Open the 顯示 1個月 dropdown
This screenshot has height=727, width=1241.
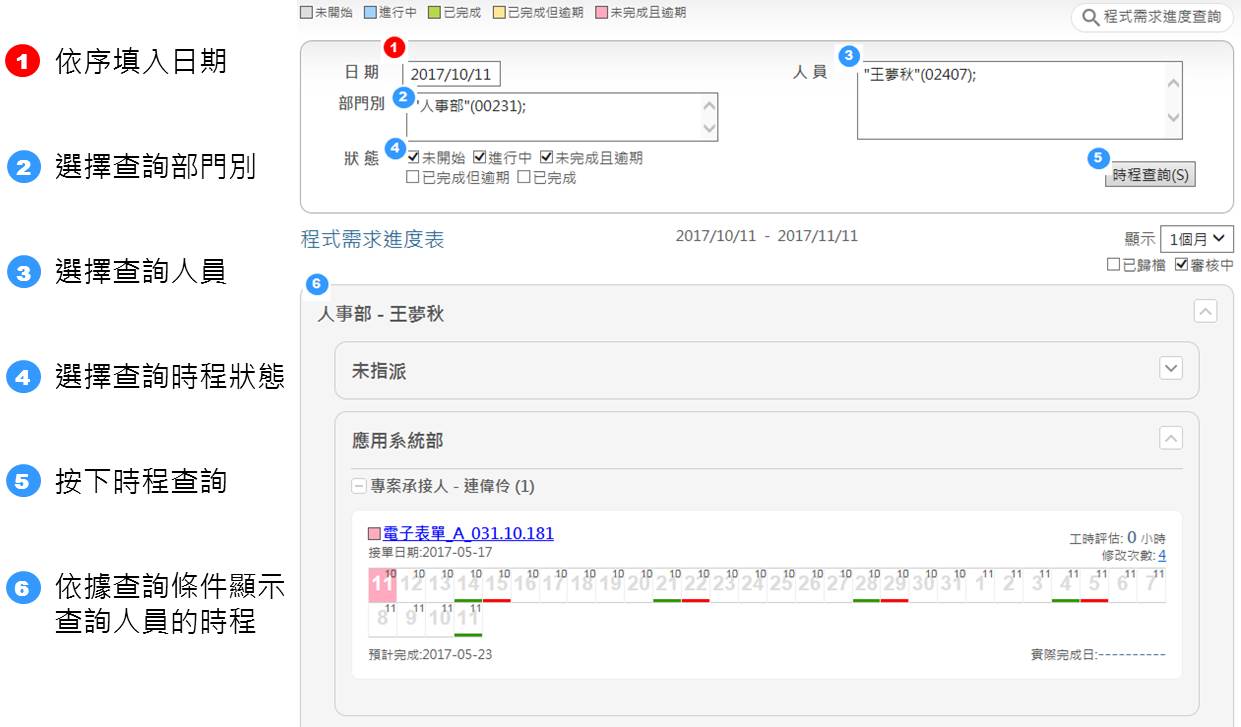click(1196, 240)
